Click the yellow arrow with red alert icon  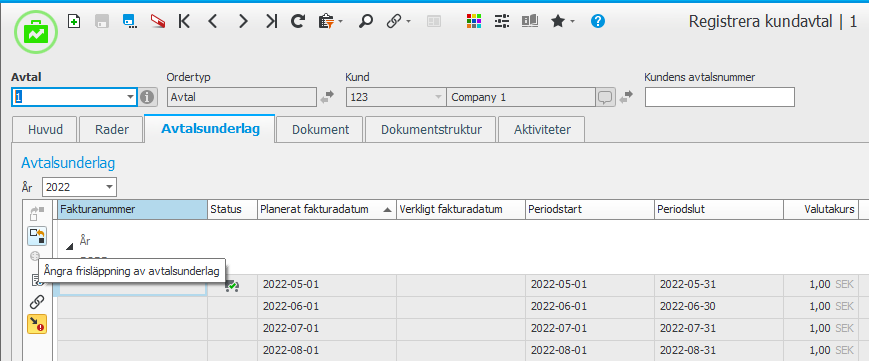coord(37,324)
